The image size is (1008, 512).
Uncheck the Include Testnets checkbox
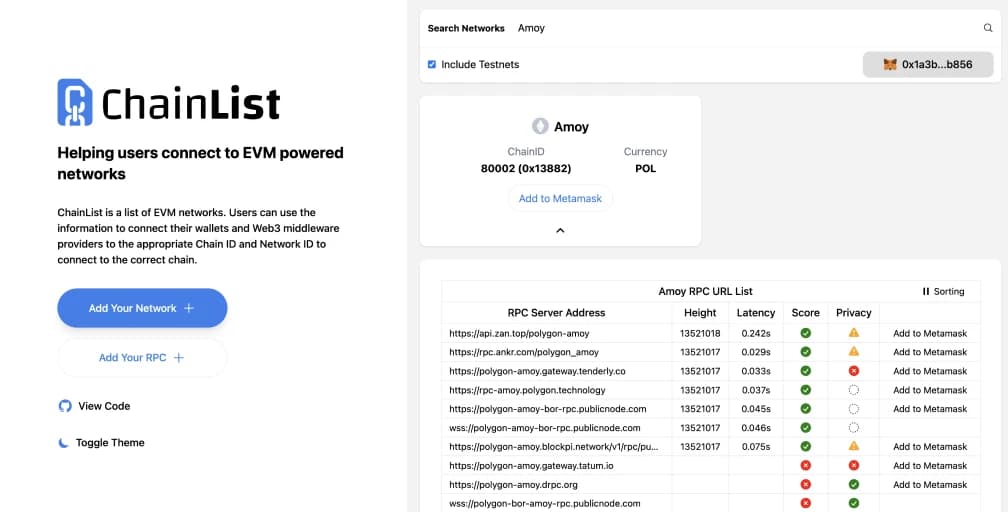tap(432, 64)
